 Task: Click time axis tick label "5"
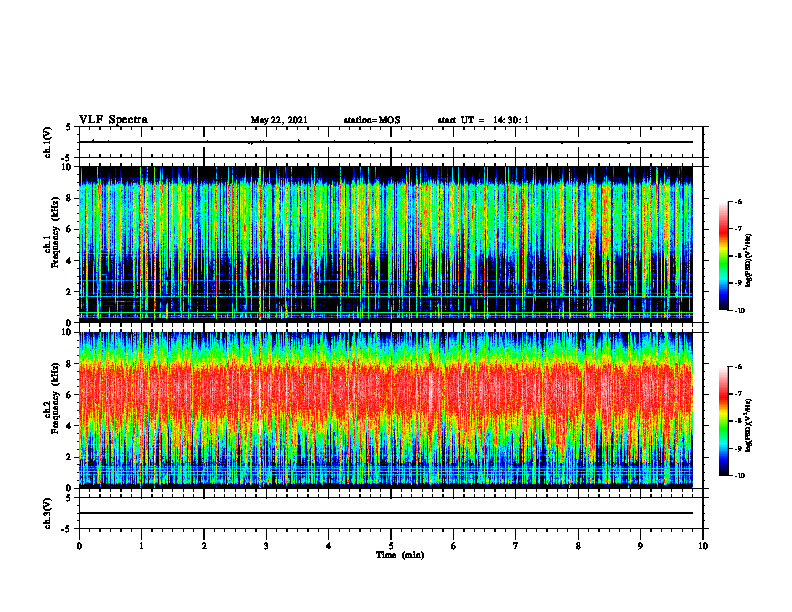point(391,546)
